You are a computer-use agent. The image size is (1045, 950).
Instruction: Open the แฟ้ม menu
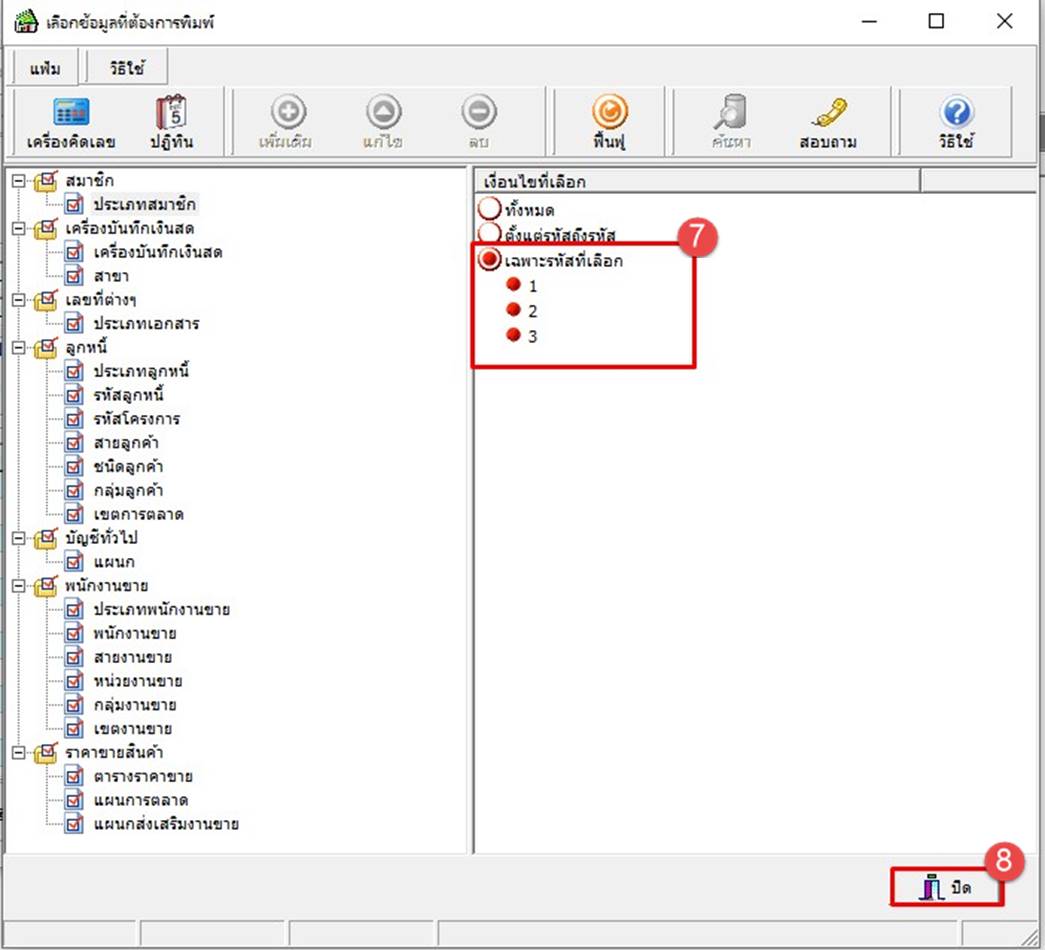(45, 69)
